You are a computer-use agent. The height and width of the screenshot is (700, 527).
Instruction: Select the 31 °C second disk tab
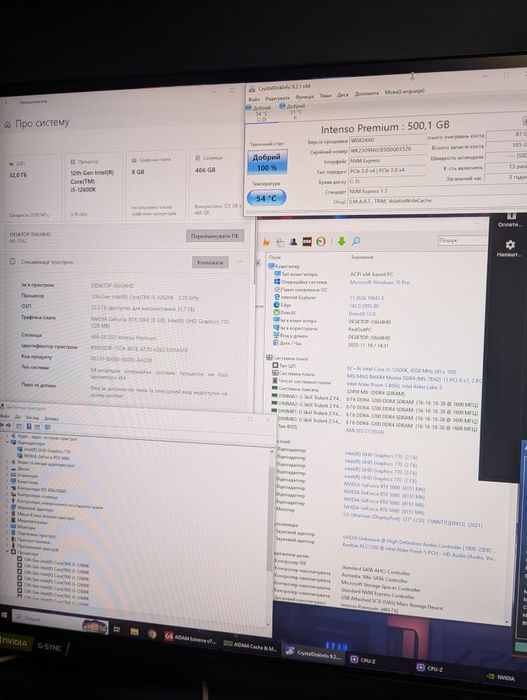click(x=293, y=111)
